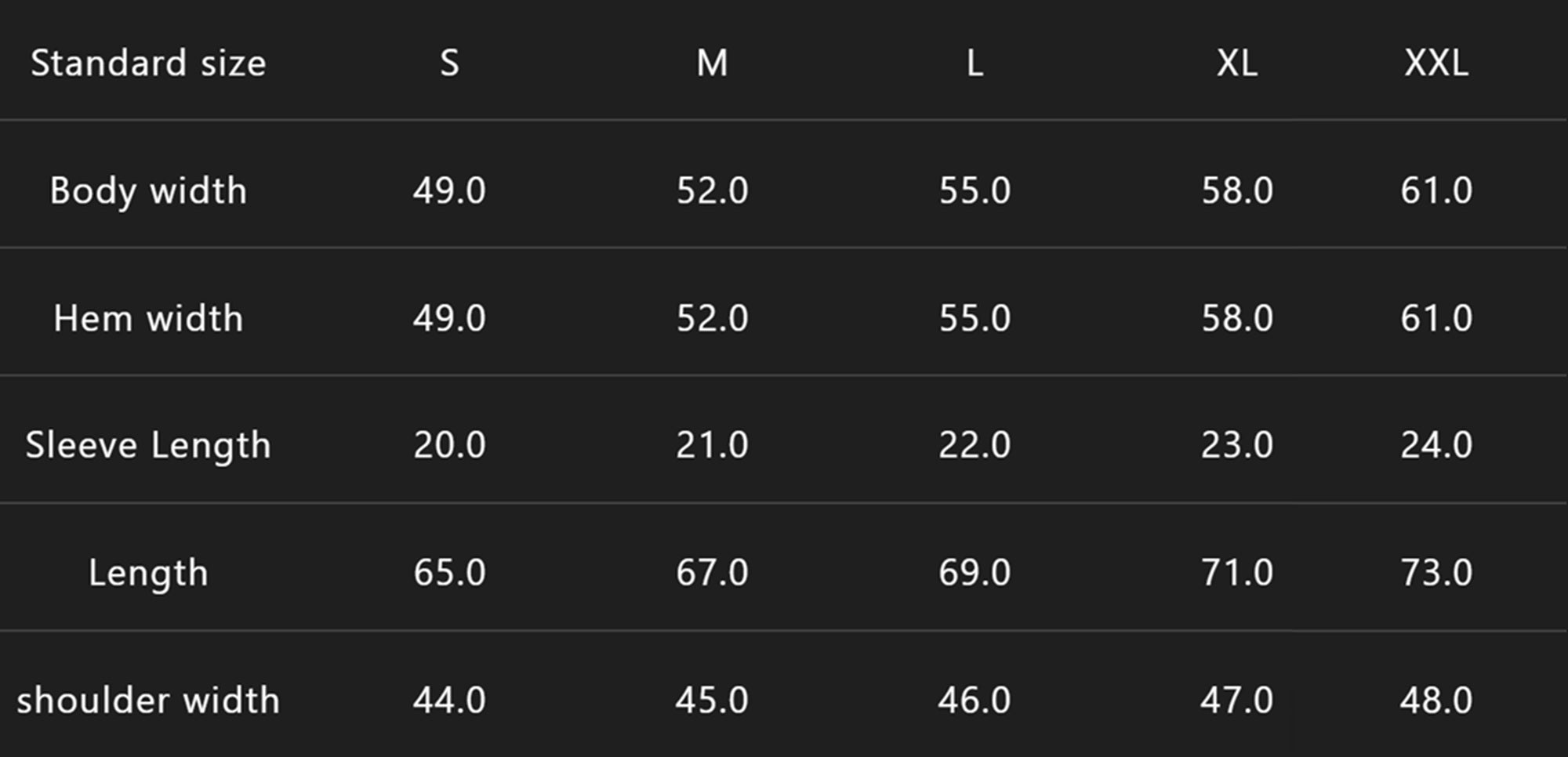Click the L size column header
This screenshot has width=1568, height=757.
click(x=975, y=63)
